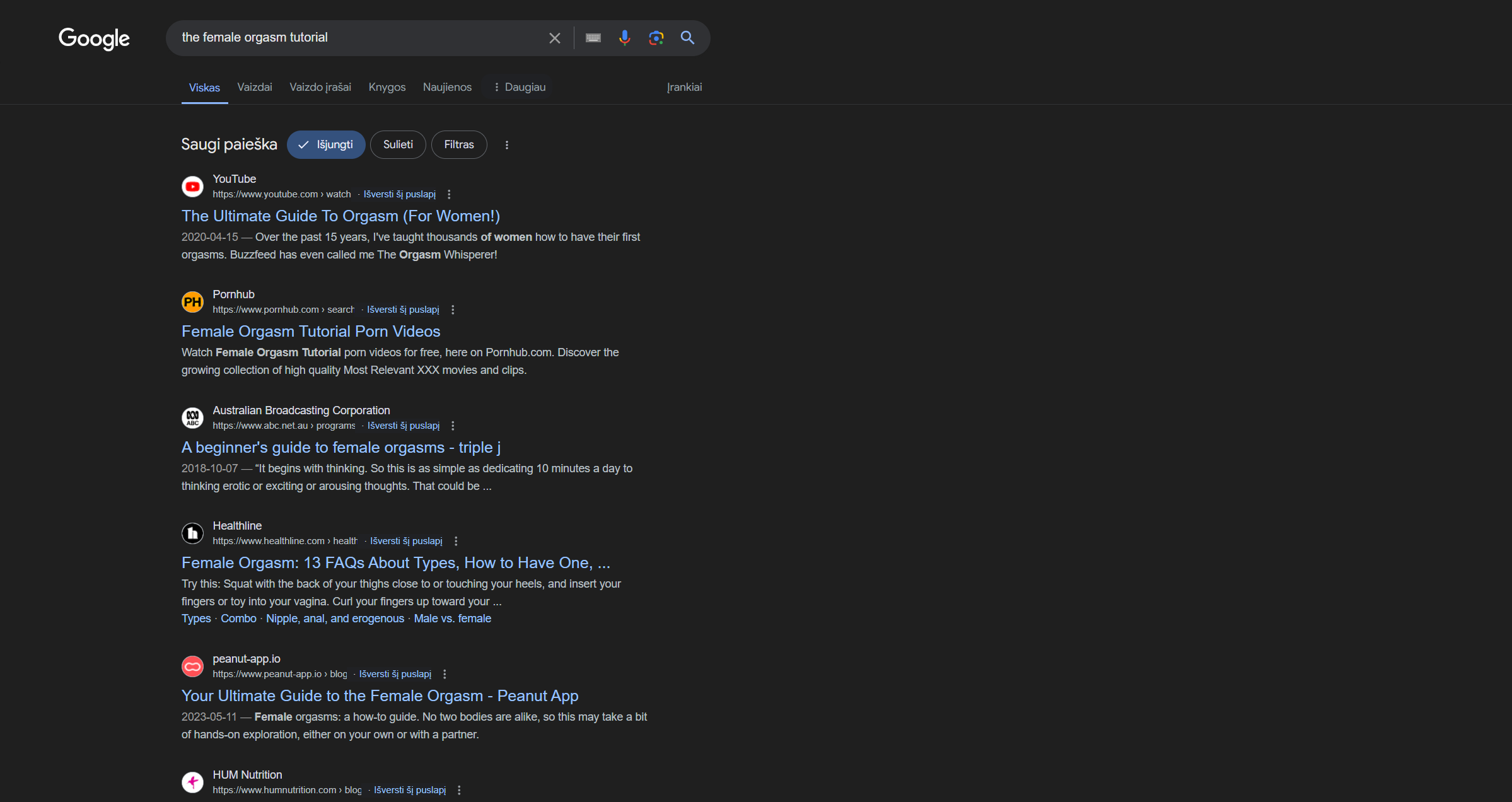1512x802 pixels.
Task: Open the on-screen keyboard input tool
Action: coord(593,38)
